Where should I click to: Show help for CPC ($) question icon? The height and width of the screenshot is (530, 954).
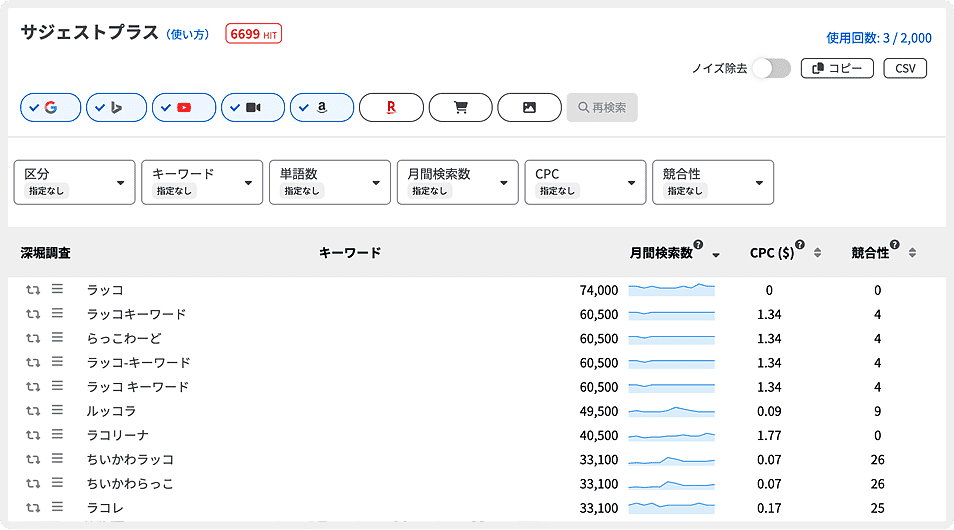click(x=800, y=245)
